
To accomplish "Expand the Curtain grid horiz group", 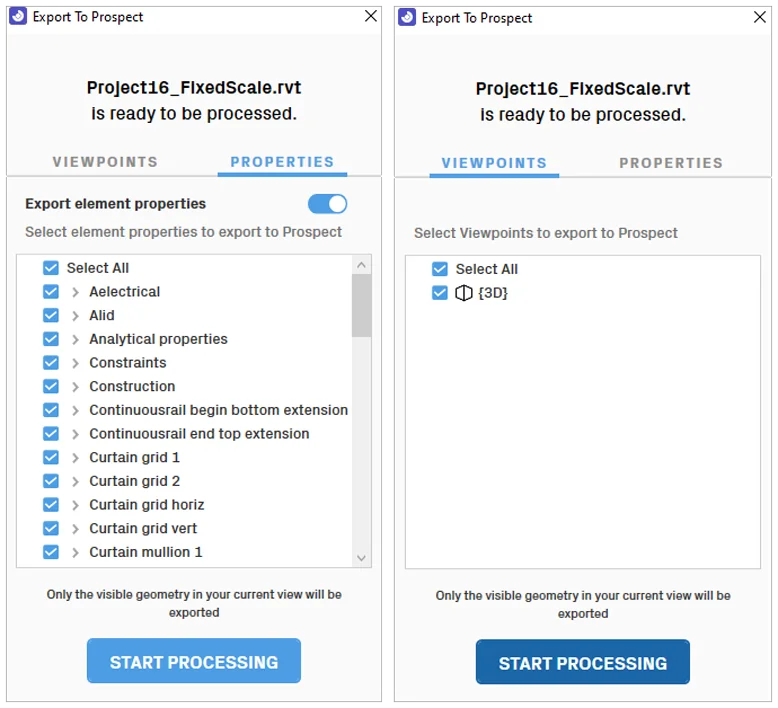I will 75,505.
